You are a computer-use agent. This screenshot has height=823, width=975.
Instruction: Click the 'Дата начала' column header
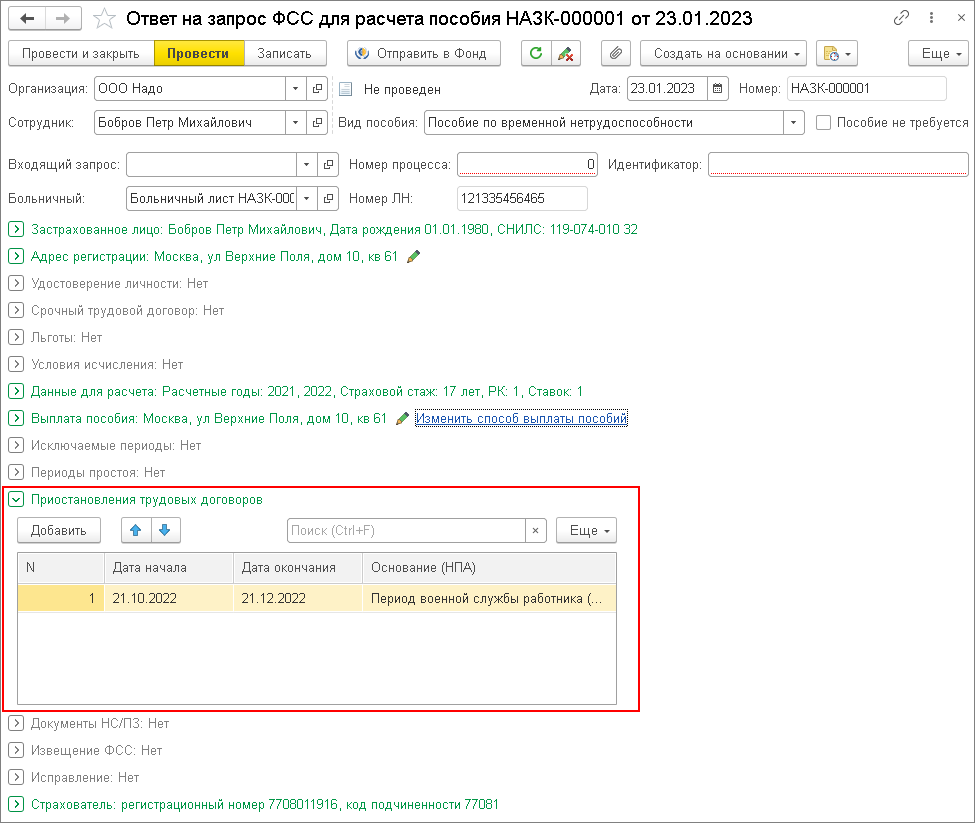point(169,568)
